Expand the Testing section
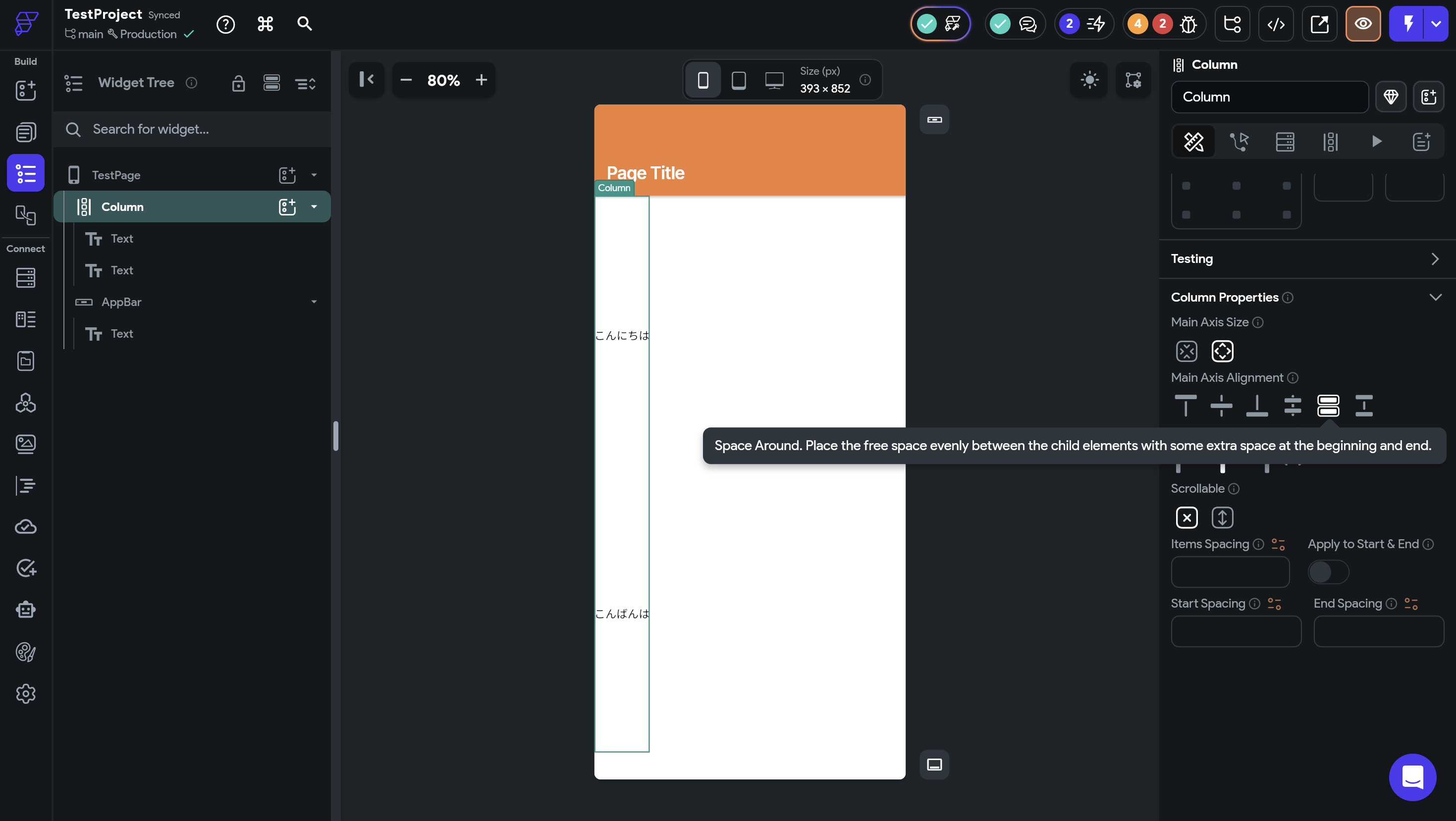Screen dimensions: 1456x821 [x=1435, y=259]
